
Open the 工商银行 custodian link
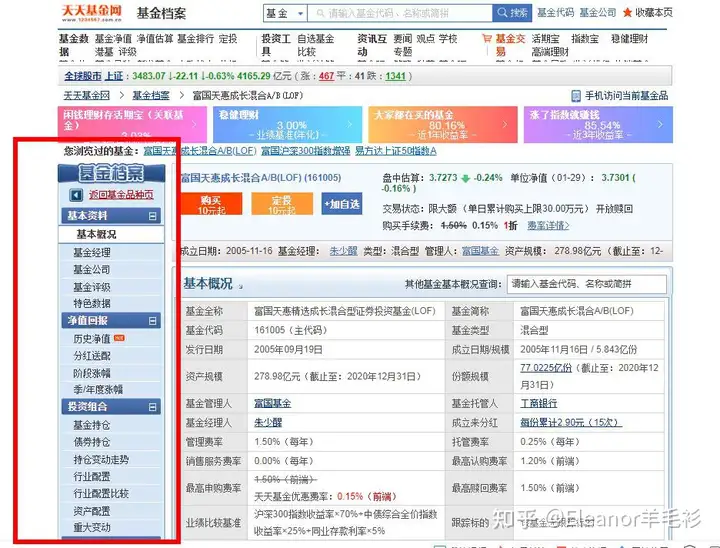[x=539, y=403]
